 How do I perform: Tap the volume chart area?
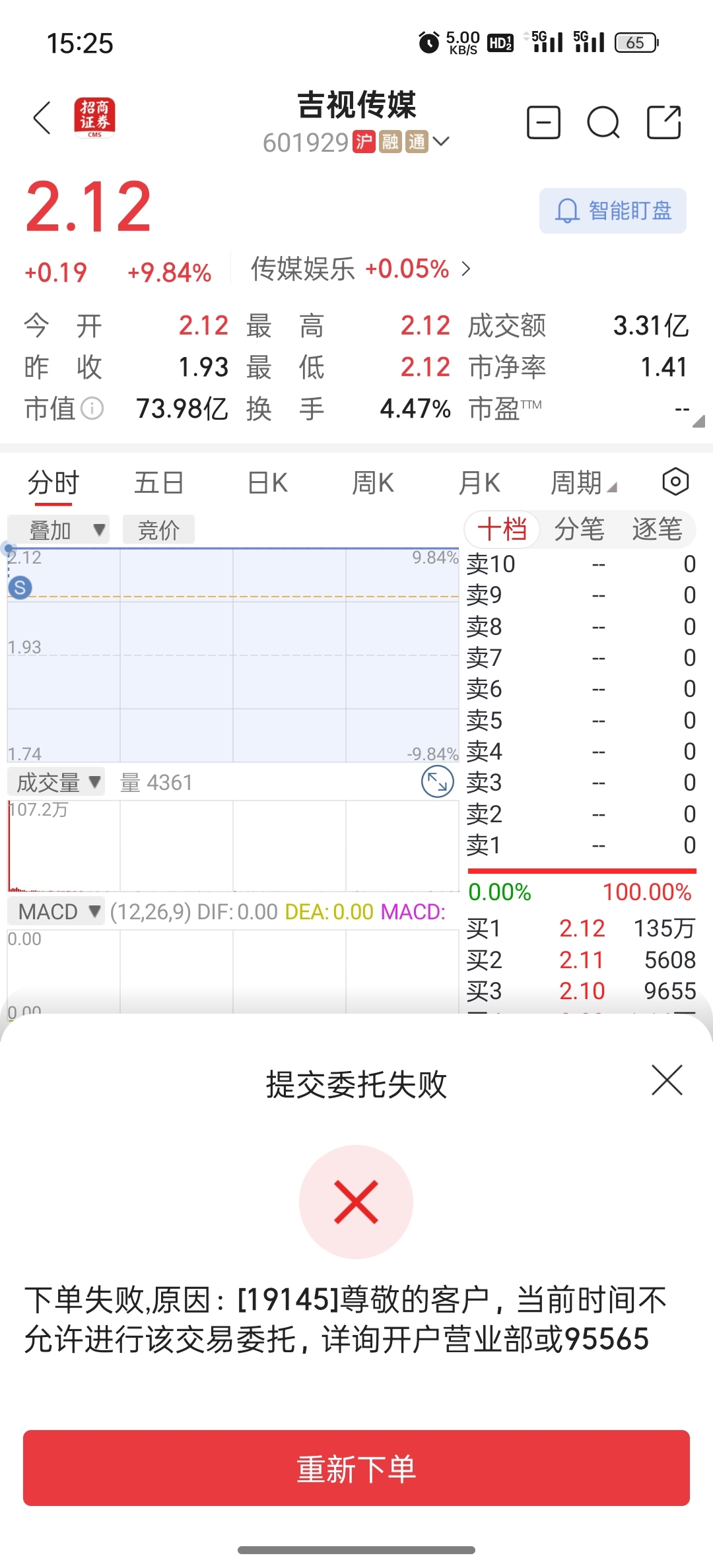[x=233, y=845]
